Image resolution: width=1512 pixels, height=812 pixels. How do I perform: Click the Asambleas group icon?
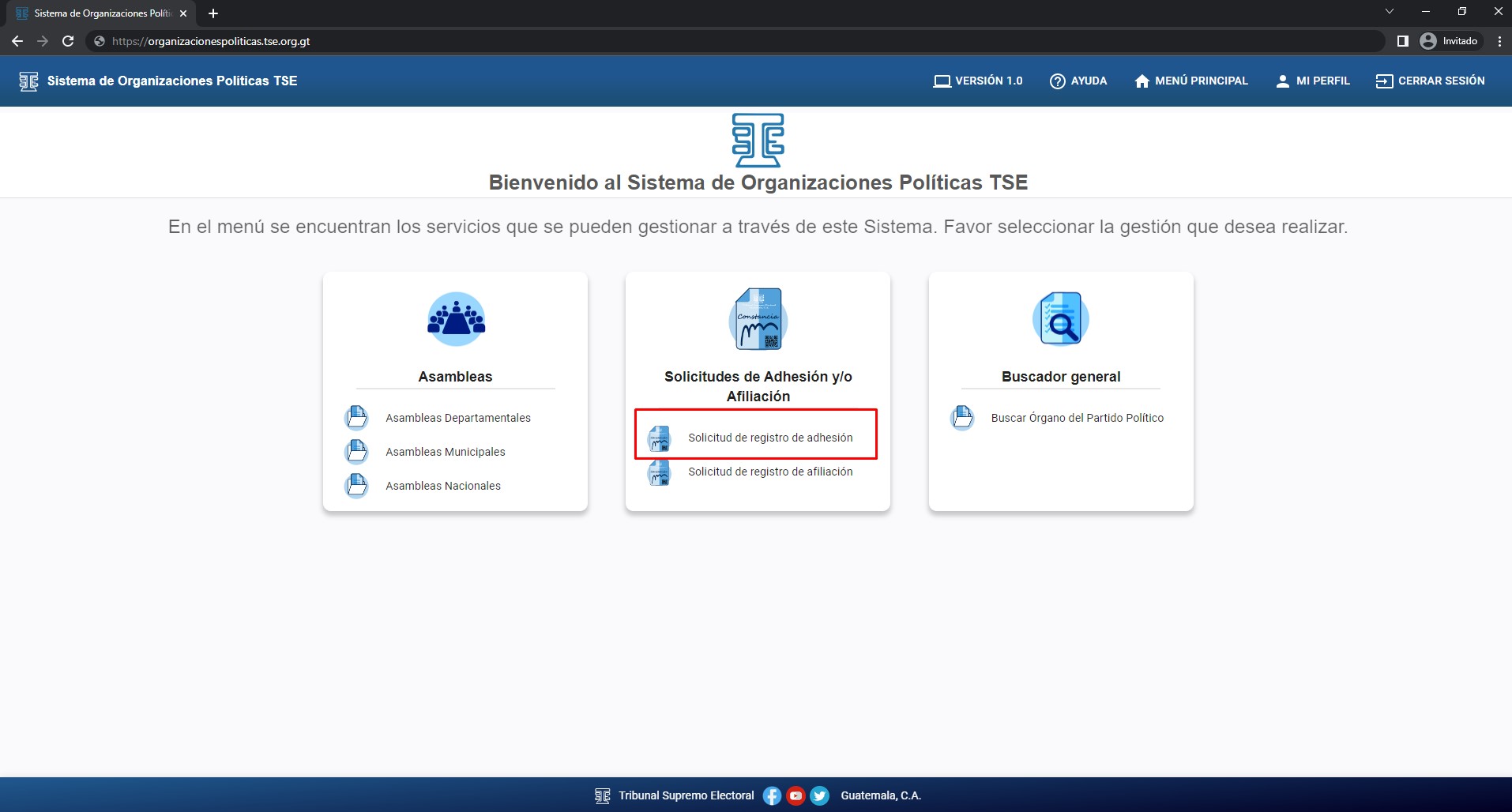[x=456, y=319]
